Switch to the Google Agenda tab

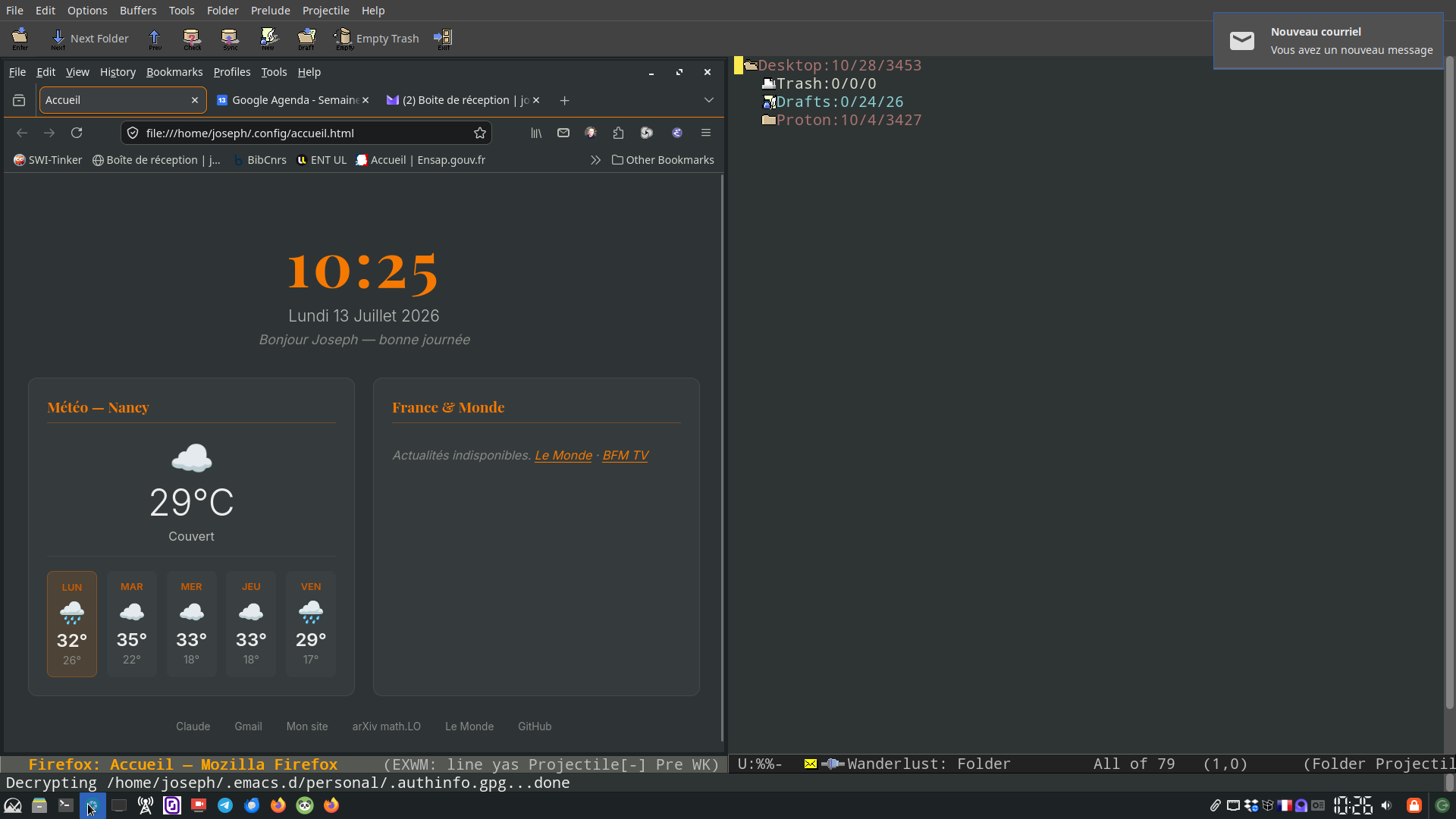[x=292, y=100]
